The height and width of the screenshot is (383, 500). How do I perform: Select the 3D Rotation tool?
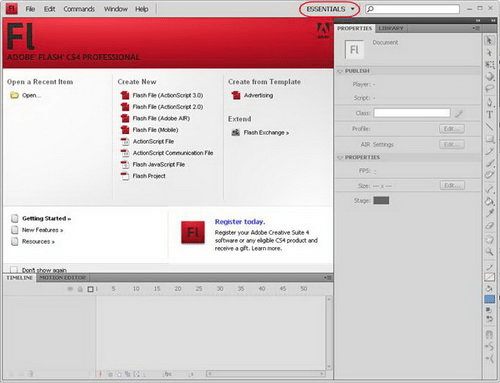pos(489,77)
